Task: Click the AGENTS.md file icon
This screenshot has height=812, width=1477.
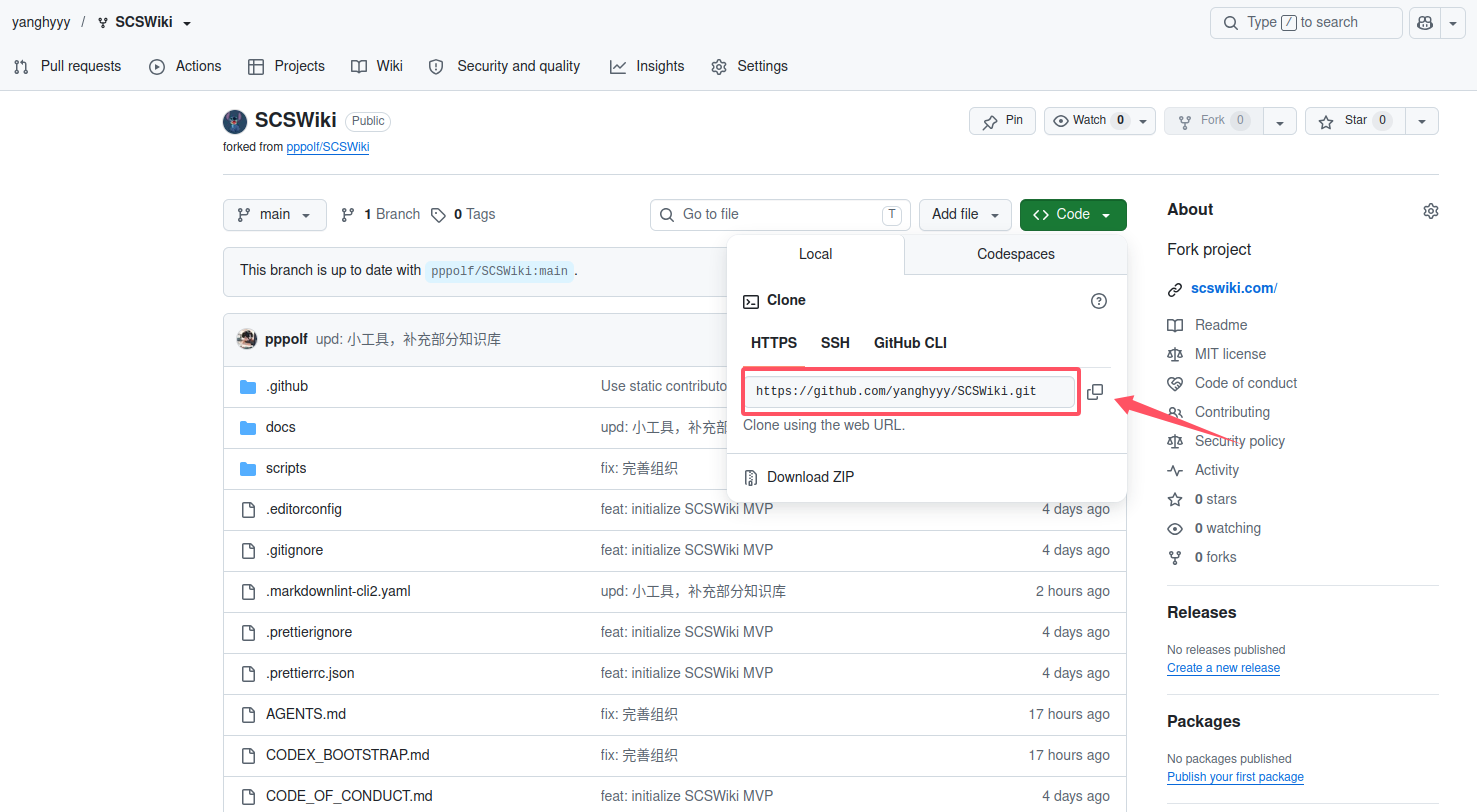Action: (x=249, y=715)
